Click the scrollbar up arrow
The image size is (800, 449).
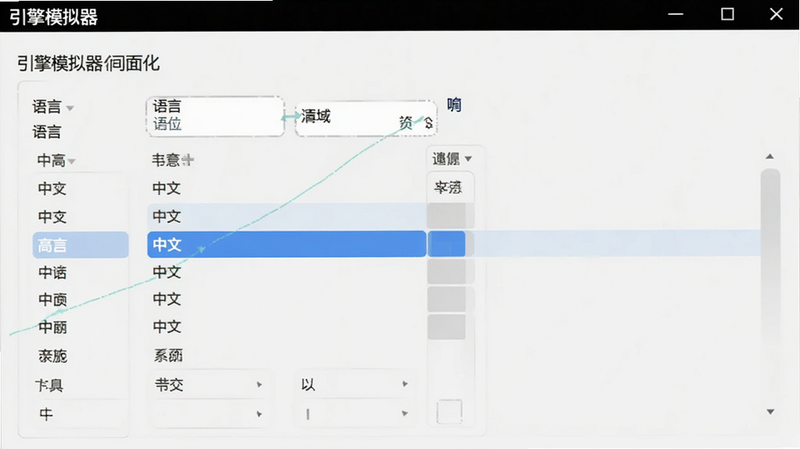[770, 157]
